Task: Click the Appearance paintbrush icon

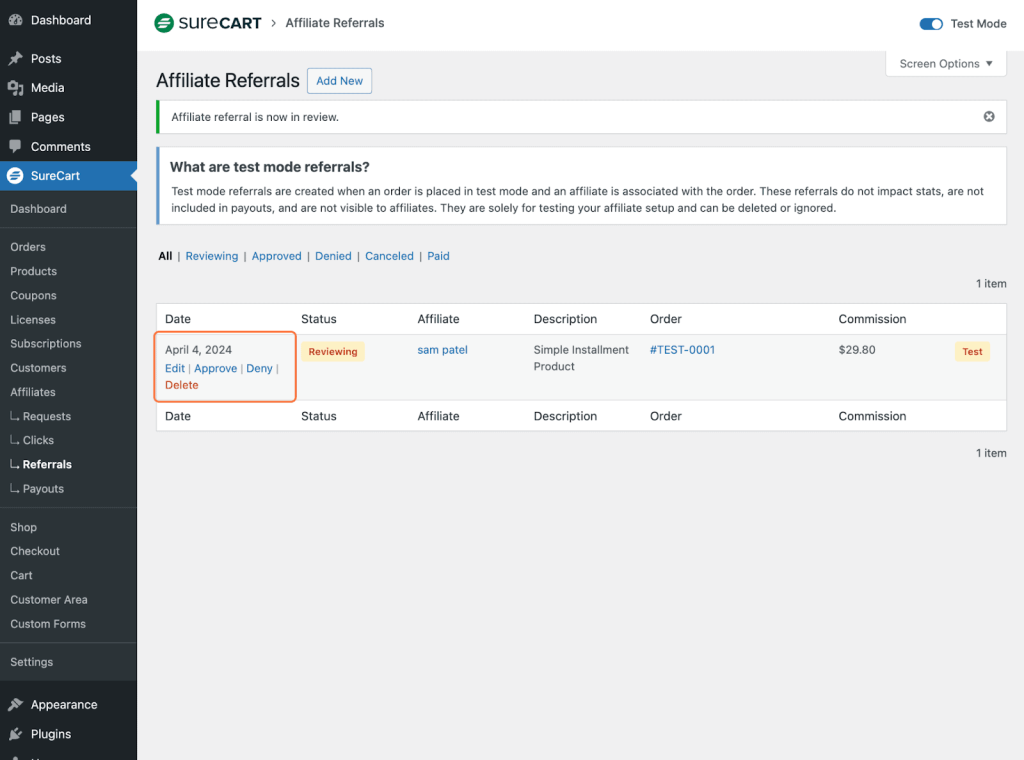Action: pyautogui.click(x=15, y=704)
